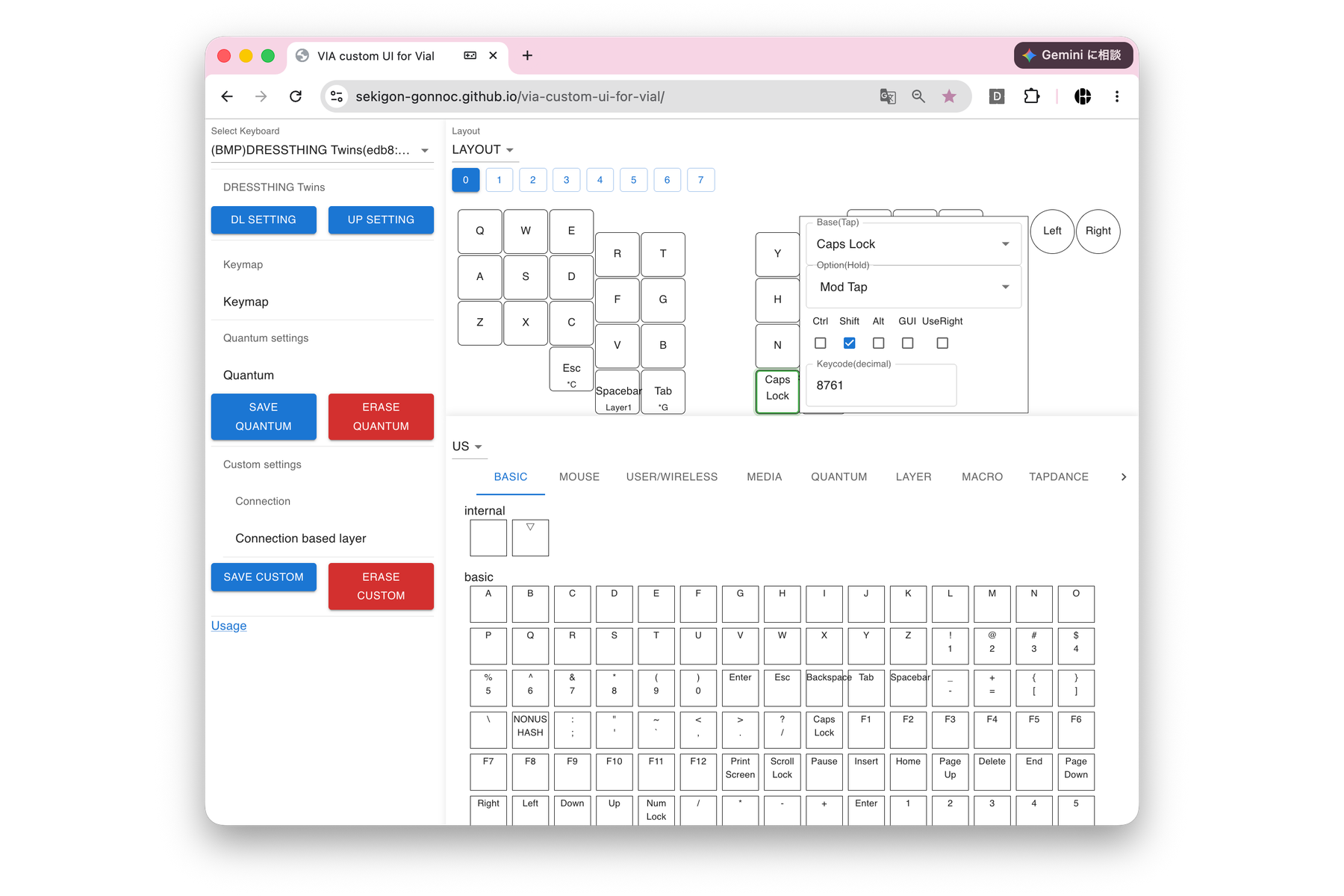Click SAVE CUSTOM button
The height and width of the screenshot is (896, 1344).
[x=264, y=577]
